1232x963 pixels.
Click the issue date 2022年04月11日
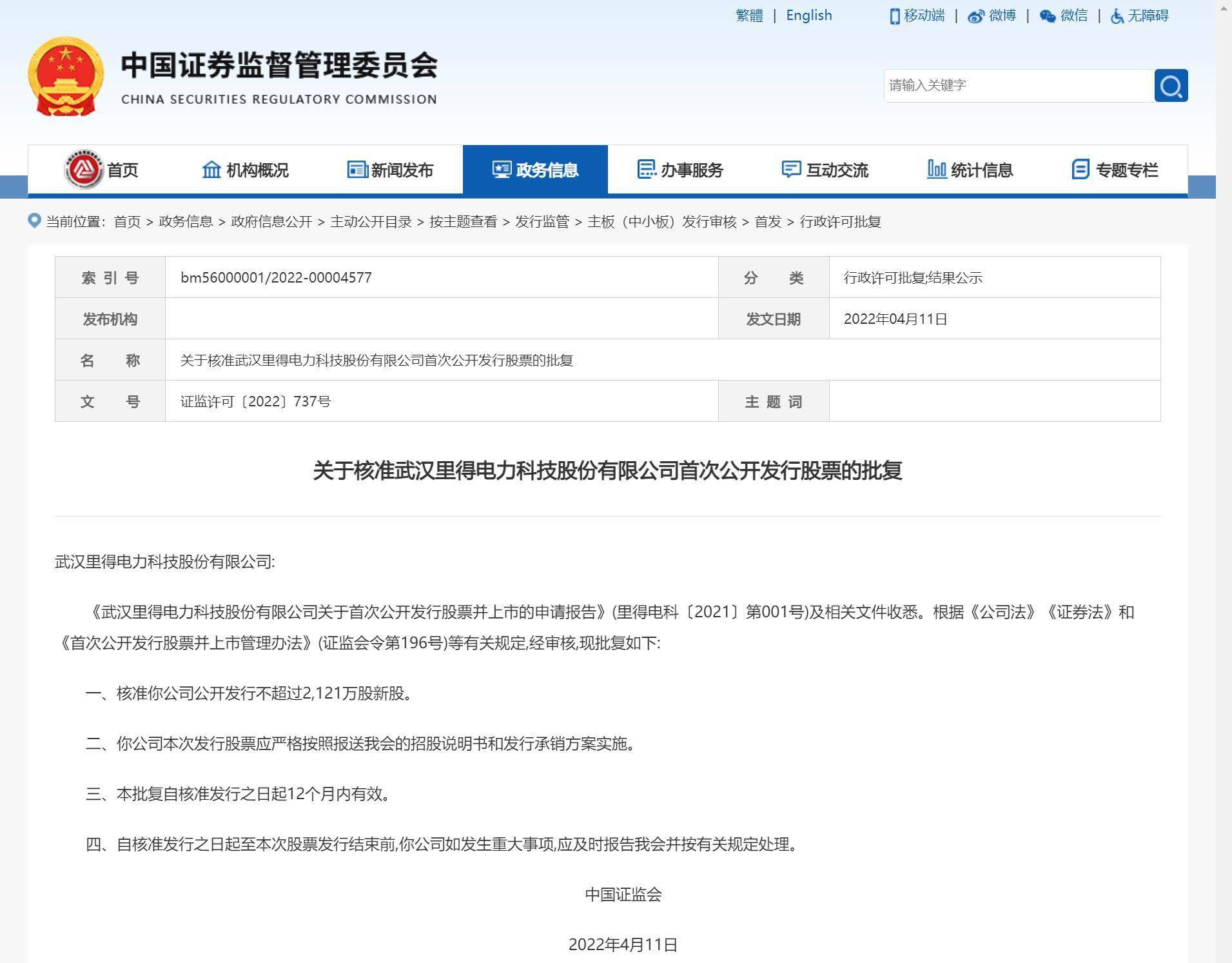[895, 319]
